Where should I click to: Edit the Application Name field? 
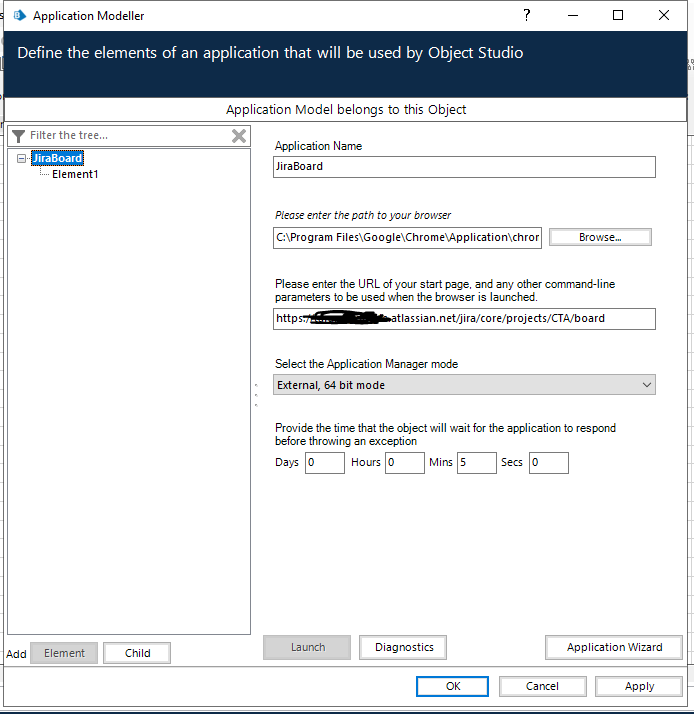point(464,167)
